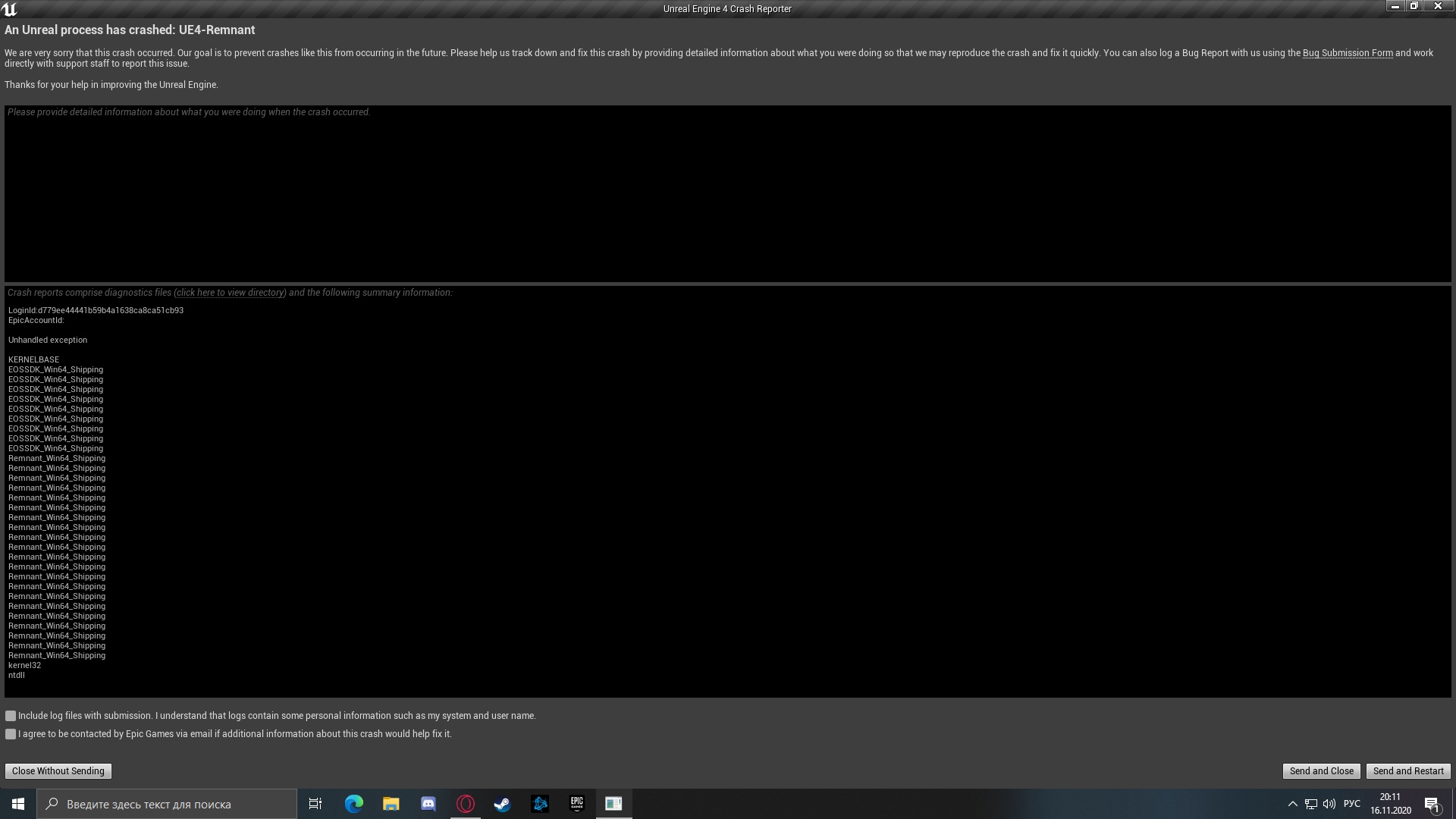This screenshot has width=1456, height=819.
Task: Select the Crash Reporter taskbar icon
Action: pos(613,804)
